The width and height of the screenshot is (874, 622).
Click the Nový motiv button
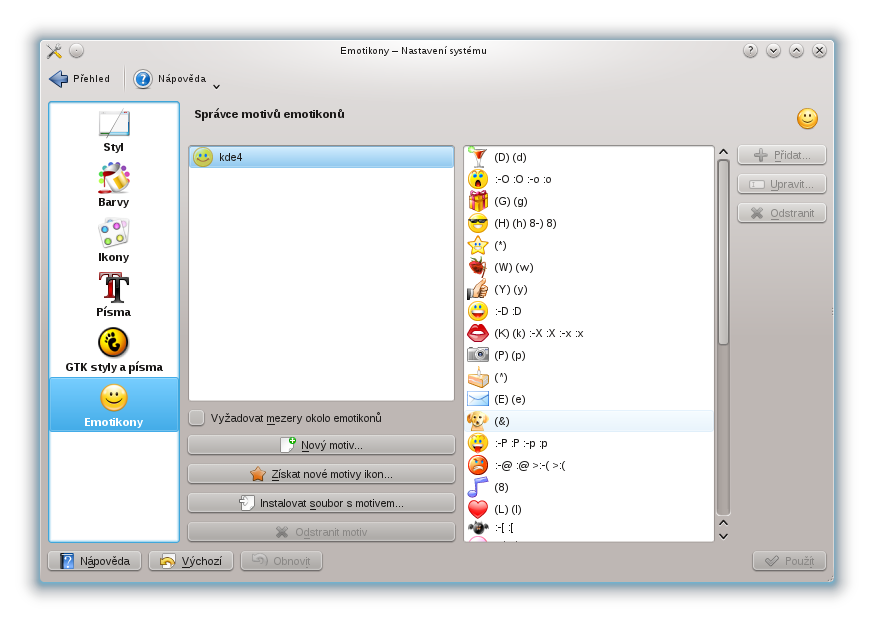click(322, 445)
